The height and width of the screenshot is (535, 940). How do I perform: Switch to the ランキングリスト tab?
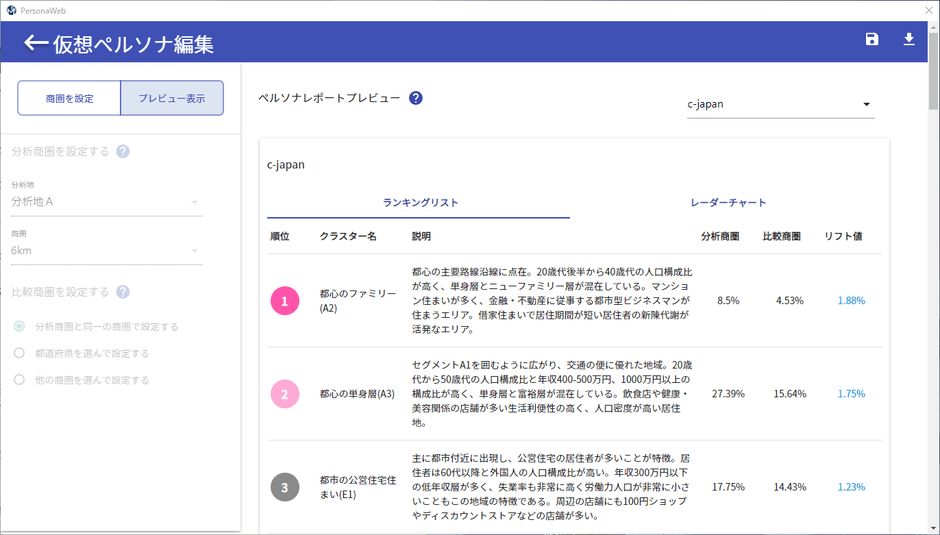click(418, 203)
